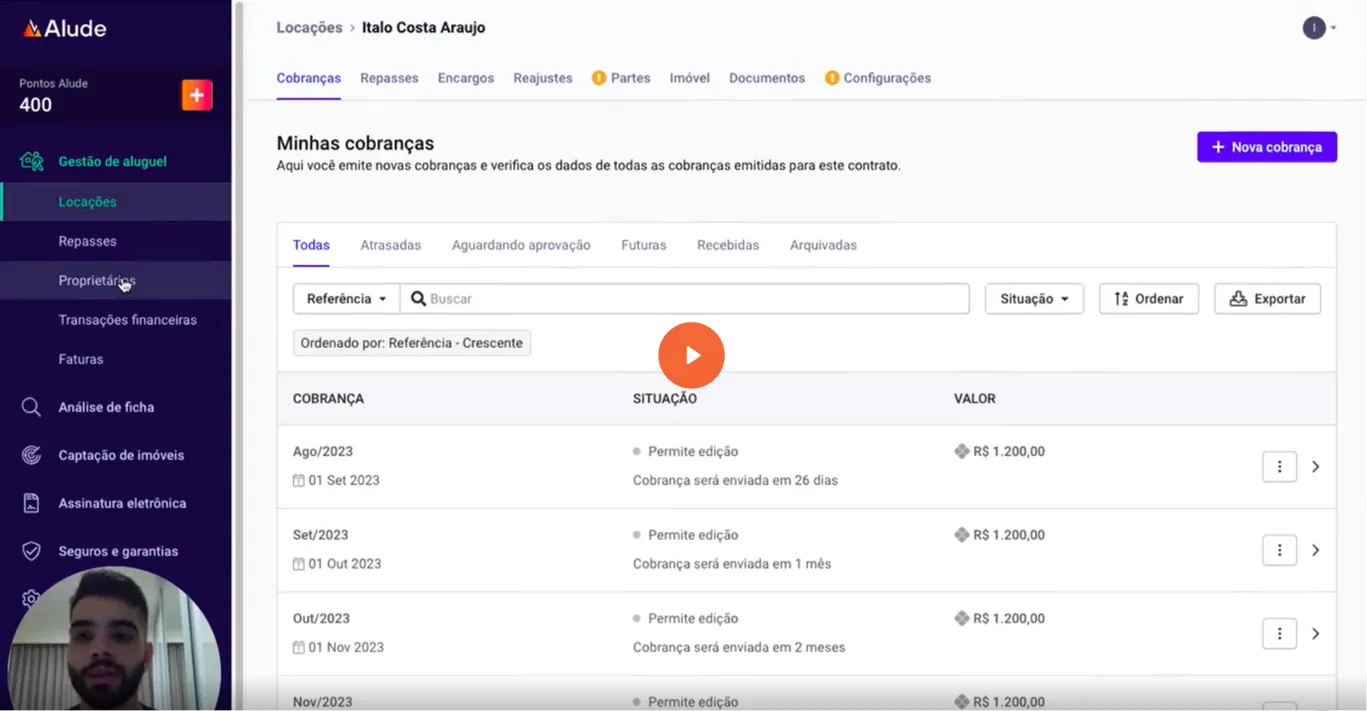
Task: Click the orange plus points button
Action: pos(197,95)
